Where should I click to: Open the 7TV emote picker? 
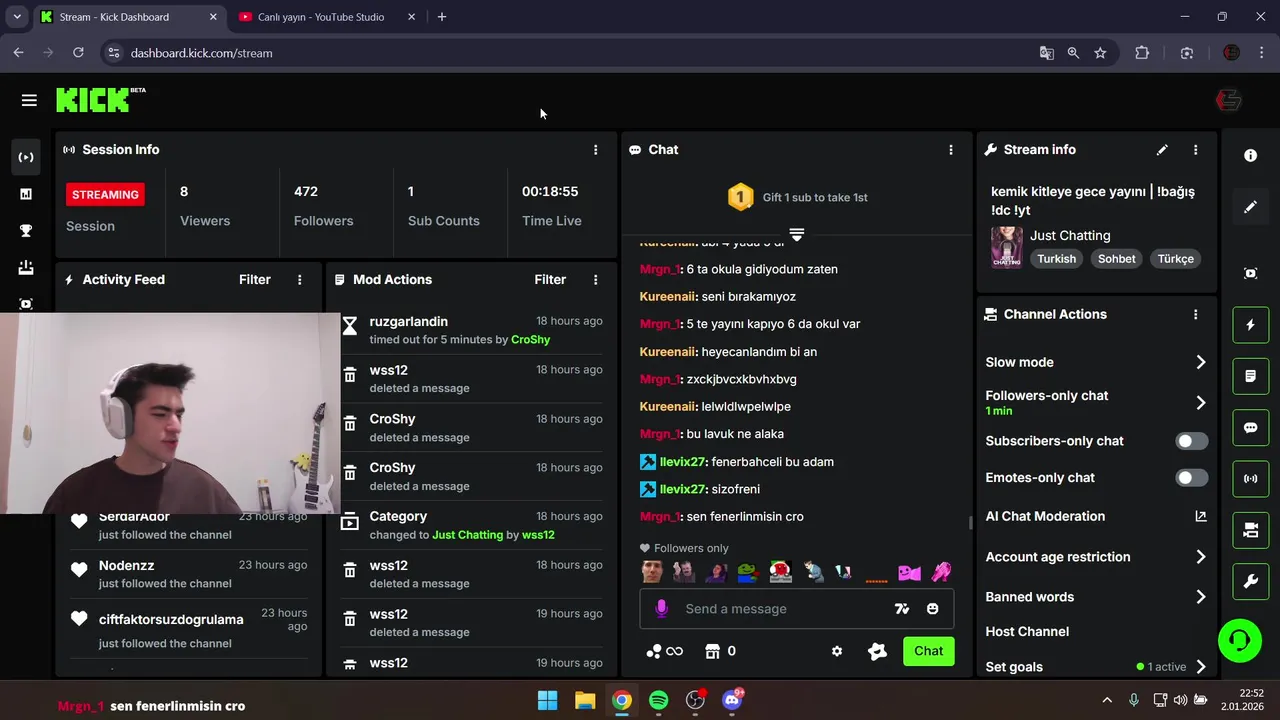click(902, 609)
